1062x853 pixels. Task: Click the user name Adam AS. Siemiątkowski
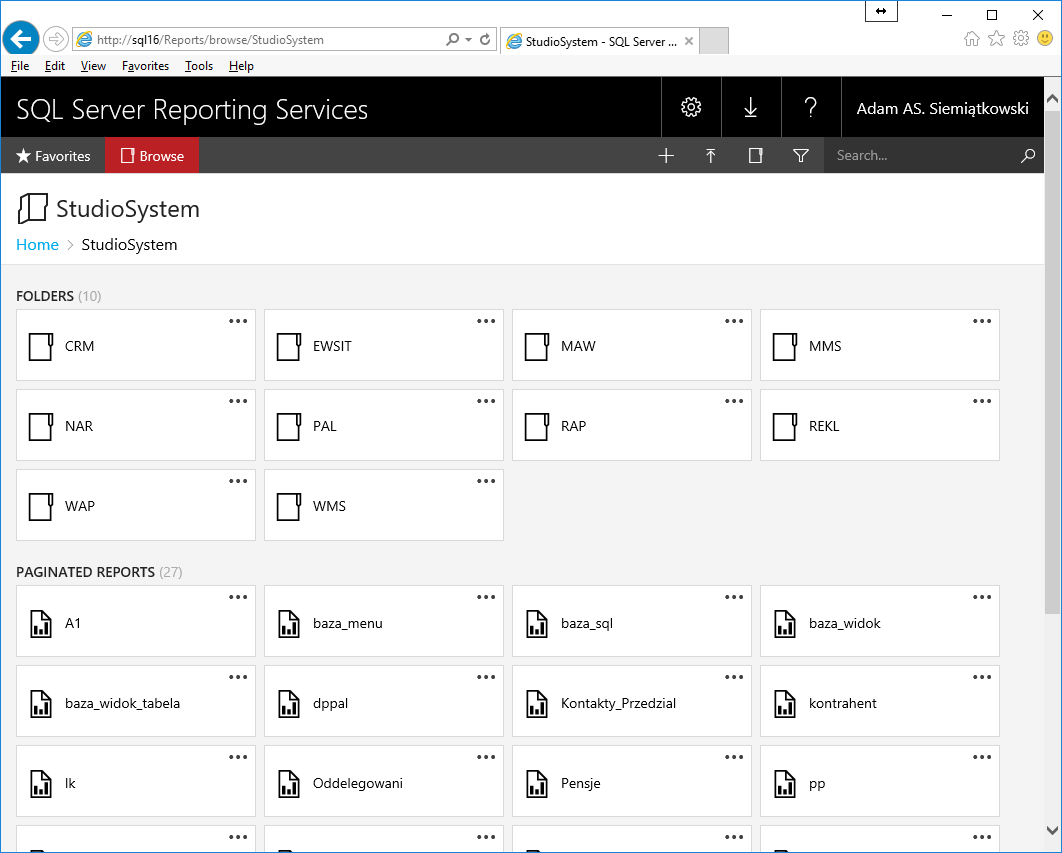(942, 108)
